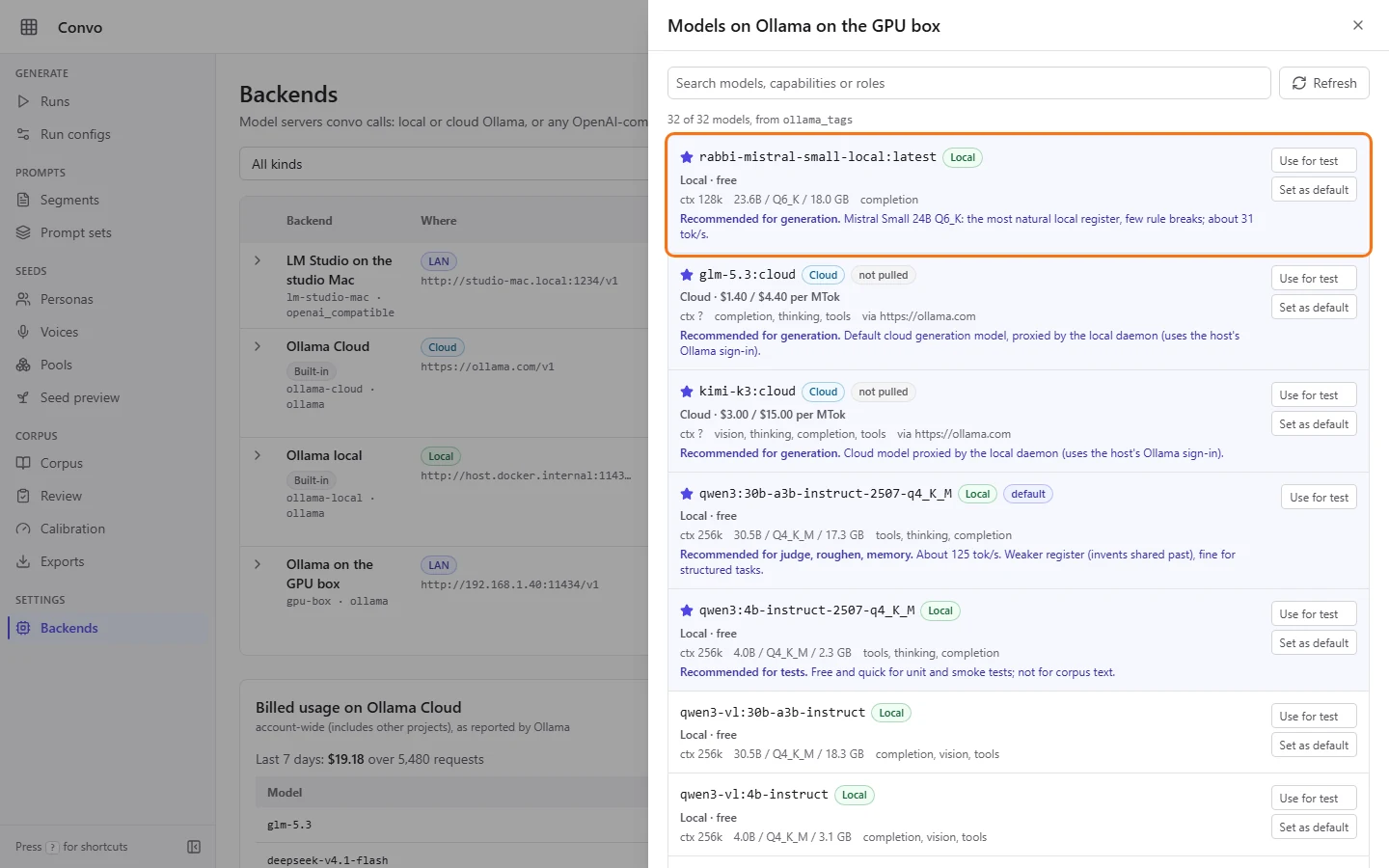Click star on rabbi-mistral-small-local model
Viewport: 1389px width, 868px height.
(x=687, y=157)
